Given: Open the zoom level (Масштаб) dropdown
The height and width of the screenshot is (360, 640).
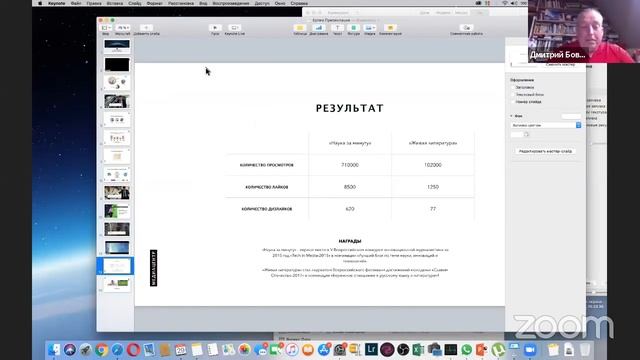Looking at the screenshot, I should tap(122, 28).
